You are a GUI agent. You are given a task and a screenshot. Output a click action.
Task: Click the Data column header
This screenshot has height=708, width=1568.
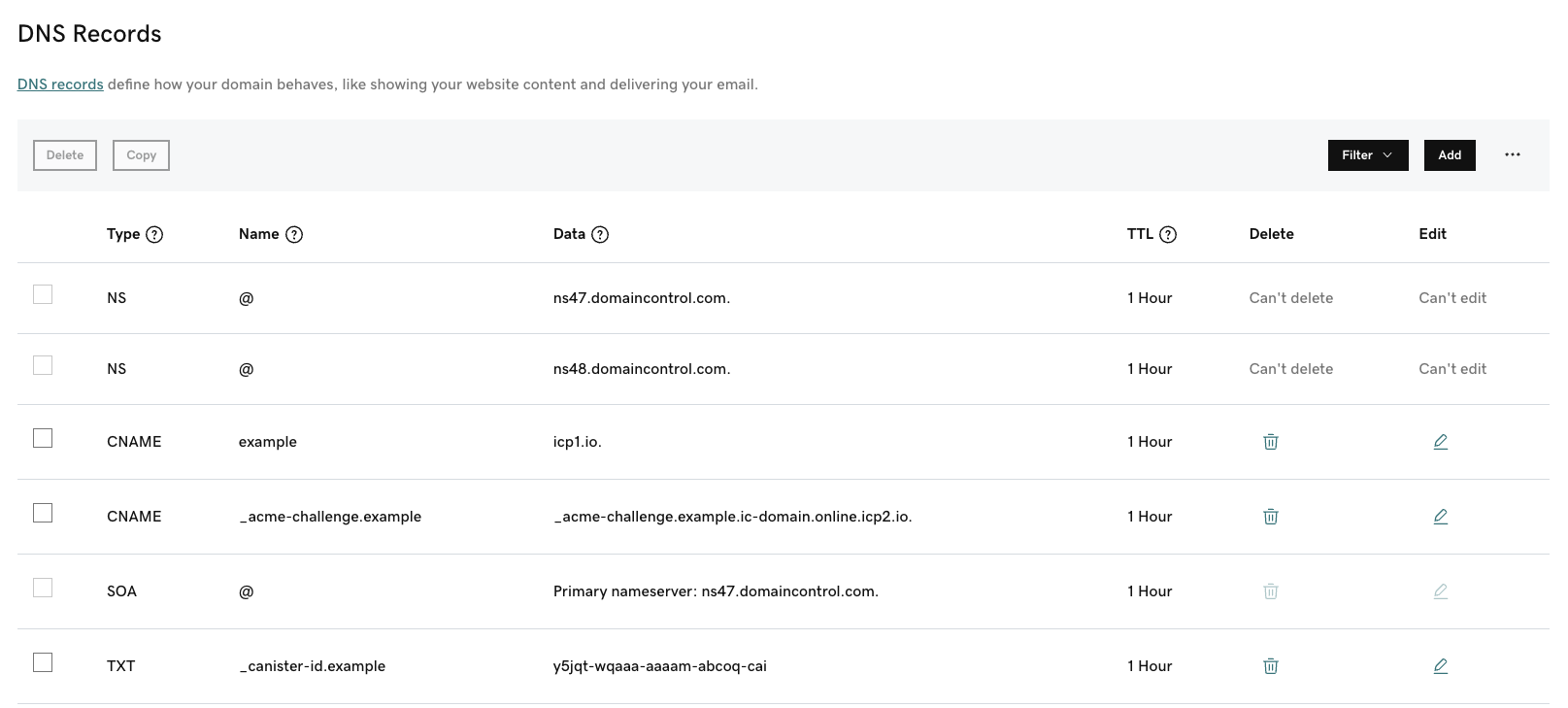(569, 234)
